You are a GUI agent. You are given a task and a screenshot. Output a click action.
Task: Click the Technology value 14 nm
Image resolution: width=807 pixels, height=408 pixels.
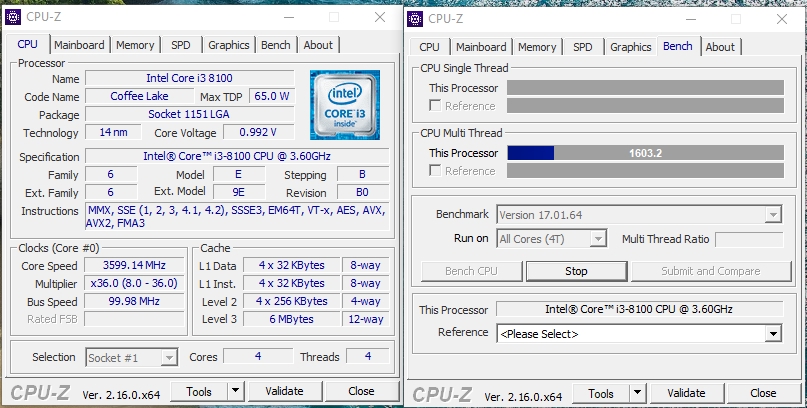(x=113, y=132)
